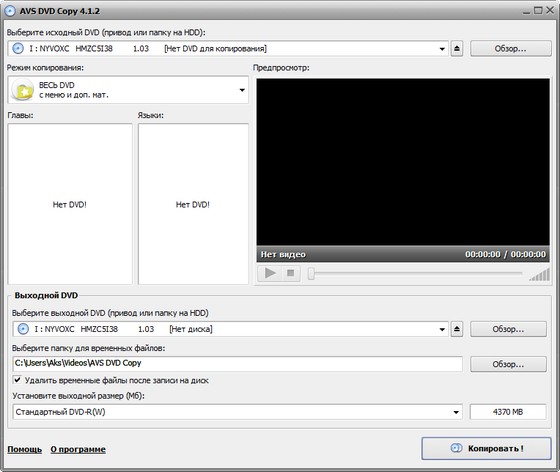Click the stop button under preview
This screenshot has width=560, height=472.
tap(291, 273)
